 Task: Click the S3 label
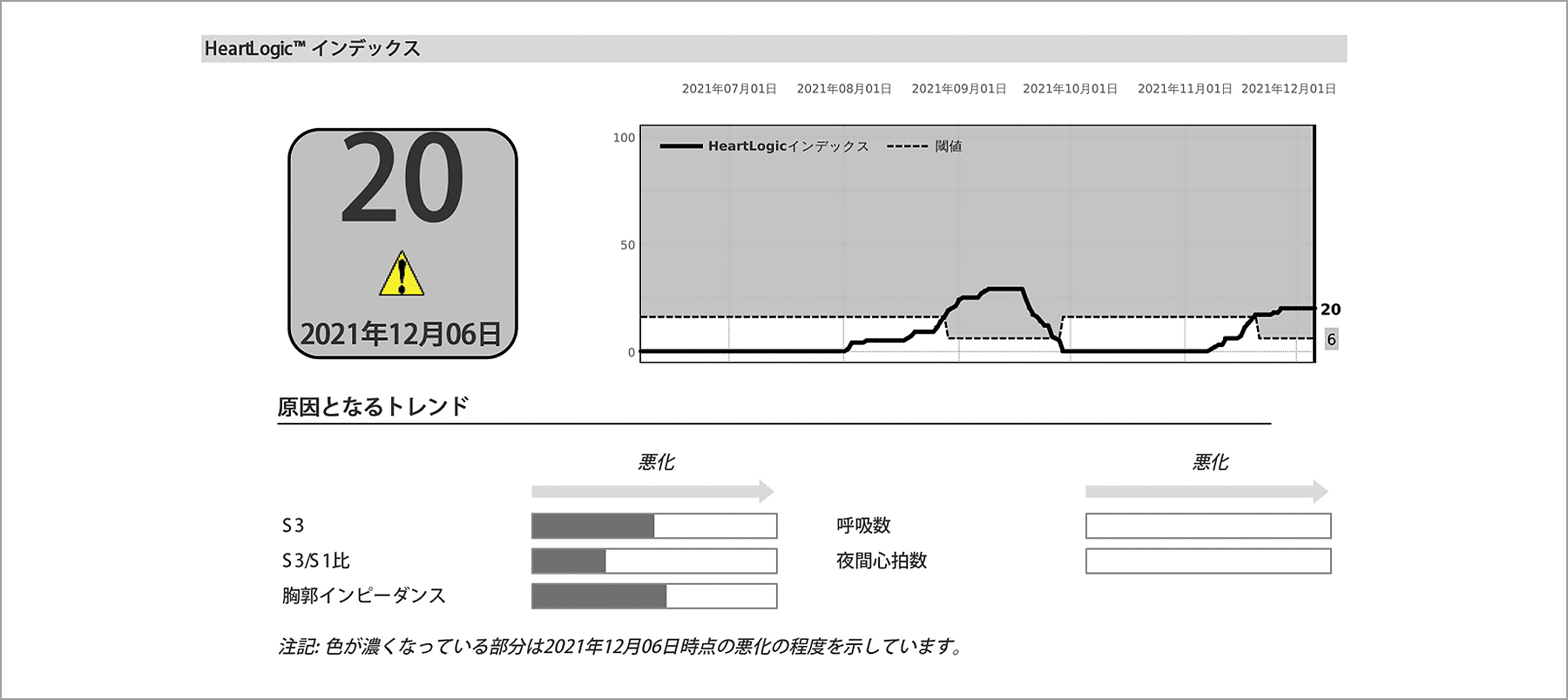[x=293, y=526]
